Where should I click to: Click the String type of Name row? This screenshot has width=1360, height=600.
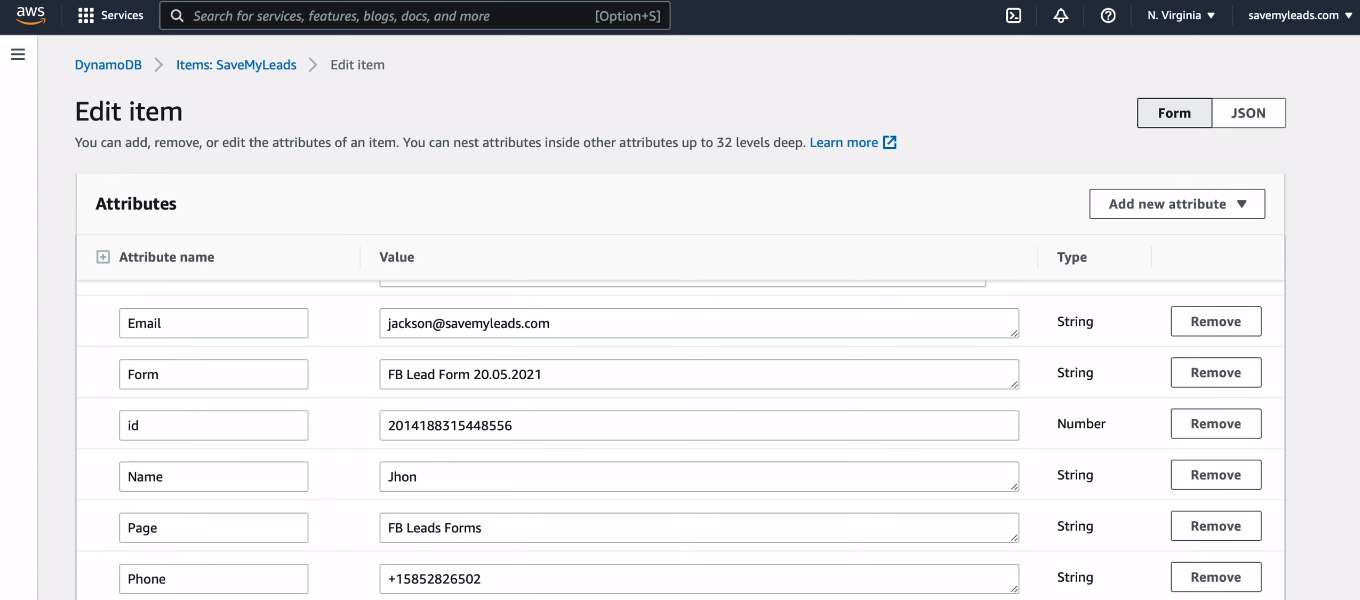(1075, 475)
